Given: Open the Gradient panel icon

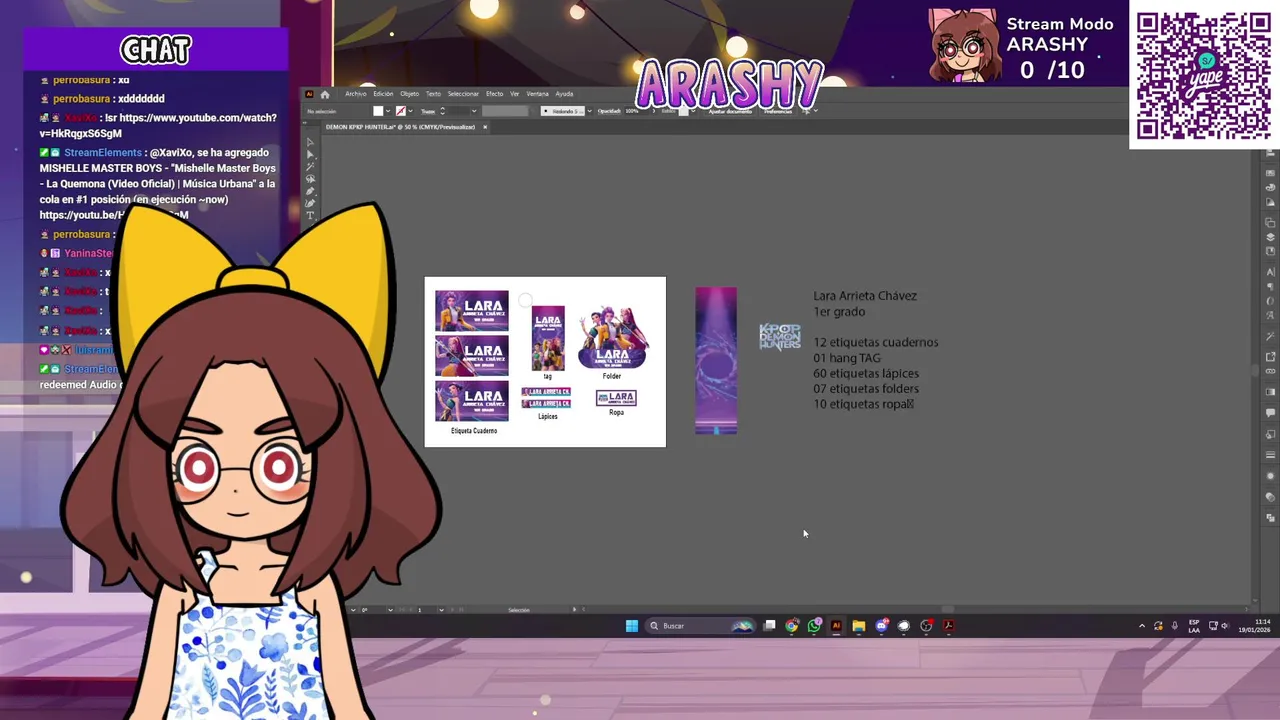Looking at the screenshot, I should (x=1270, y=392).
